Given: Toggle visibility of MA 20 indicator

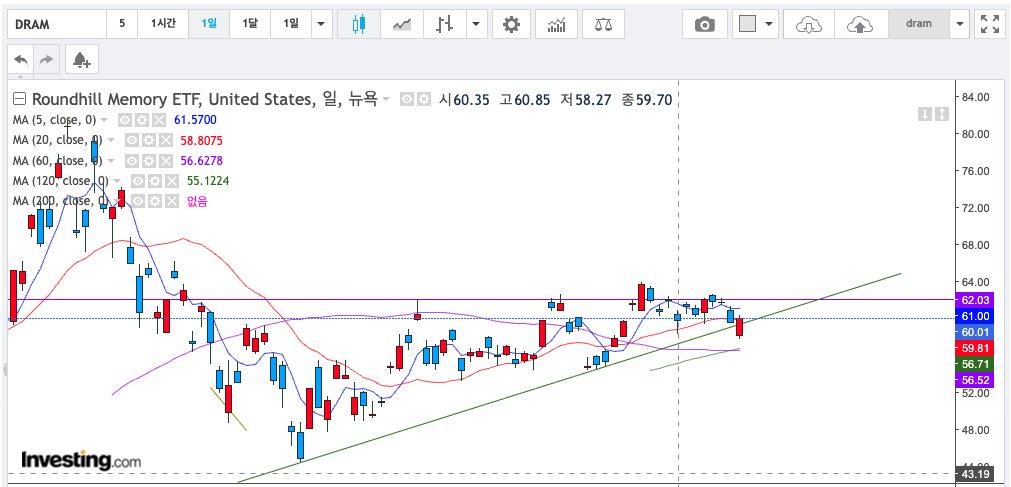Looking at the screenshot, I should [x=132, y=140].
